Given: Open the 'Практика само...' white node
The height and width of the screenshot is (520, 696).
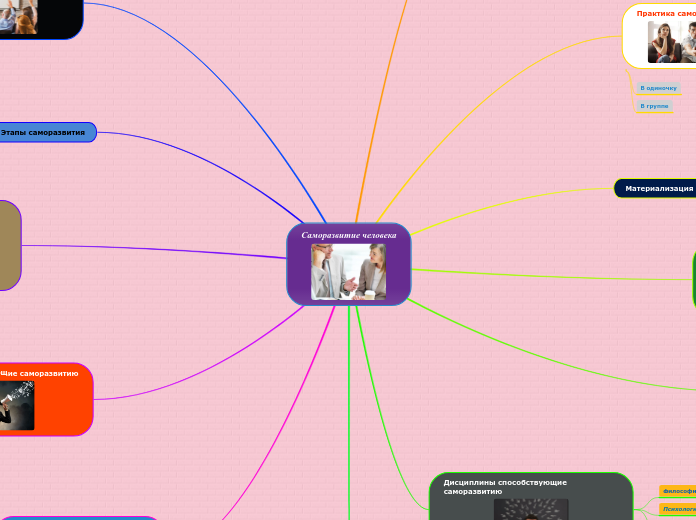Looking at the screenshot, I should tap(659, 36).
